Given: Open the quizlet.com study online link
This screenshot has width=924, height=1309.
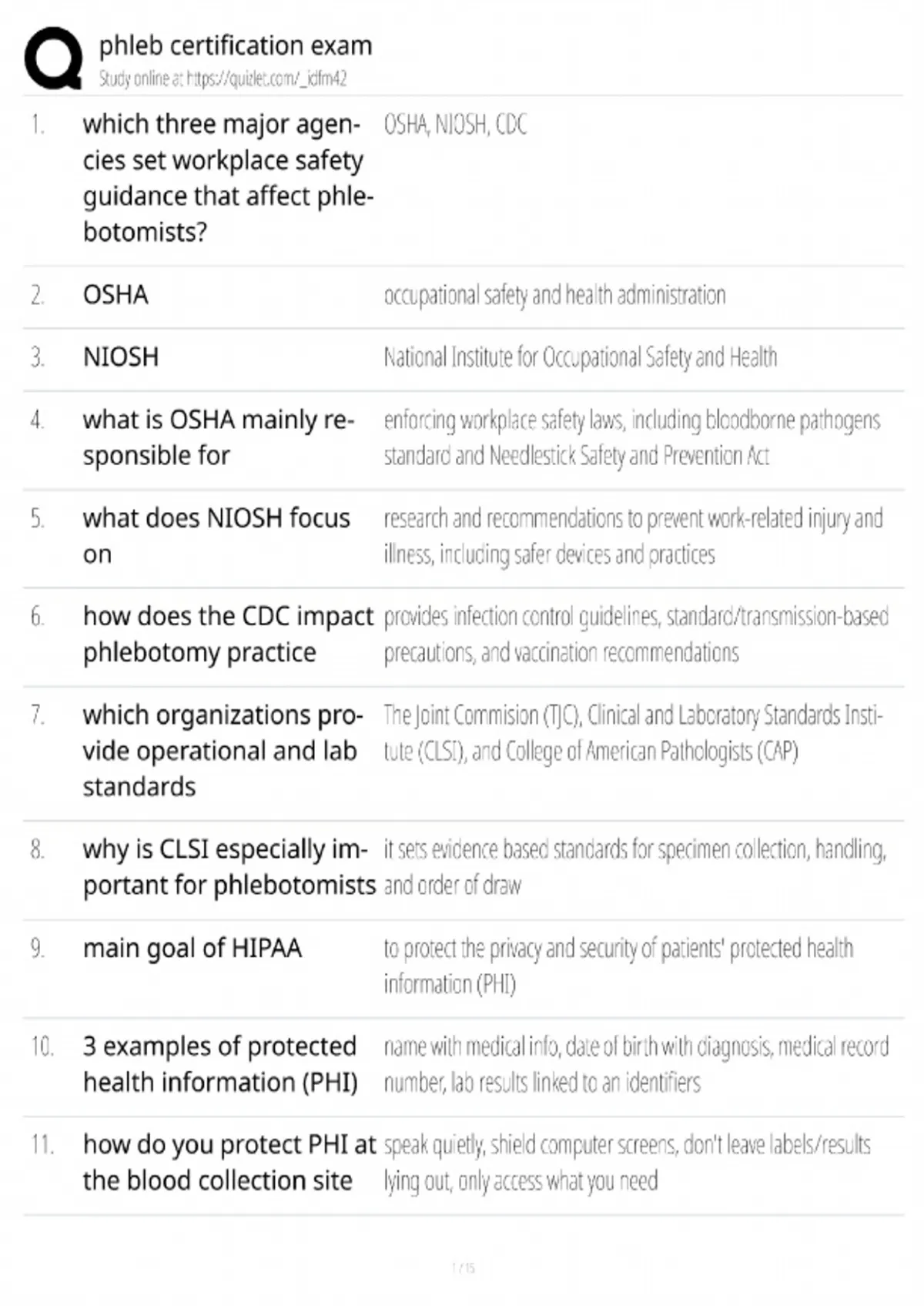Looking at the screenshot, I should click(x=223, y=79).
